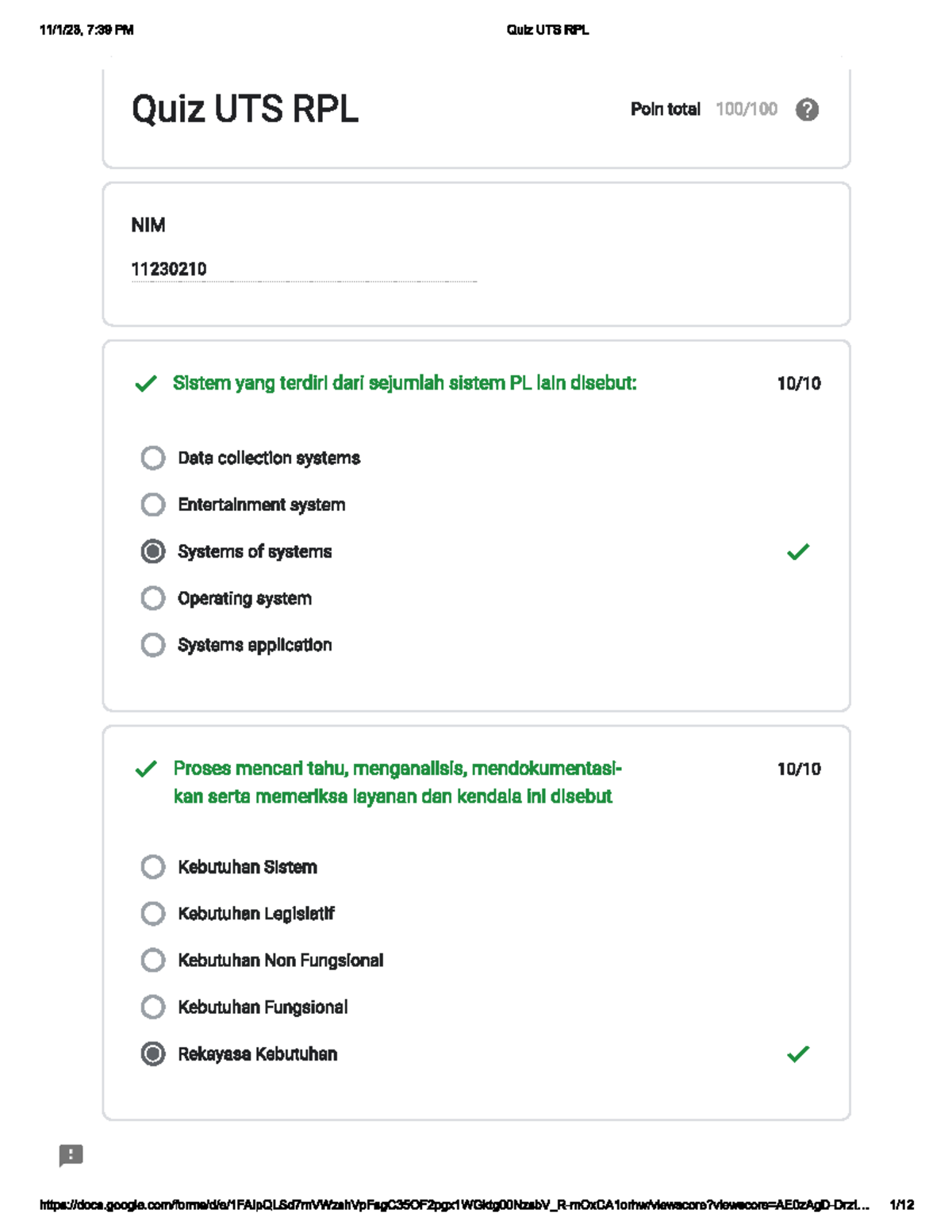Click the NIM input field
The width and height of the screenshot is (952, 1232).
303,270
